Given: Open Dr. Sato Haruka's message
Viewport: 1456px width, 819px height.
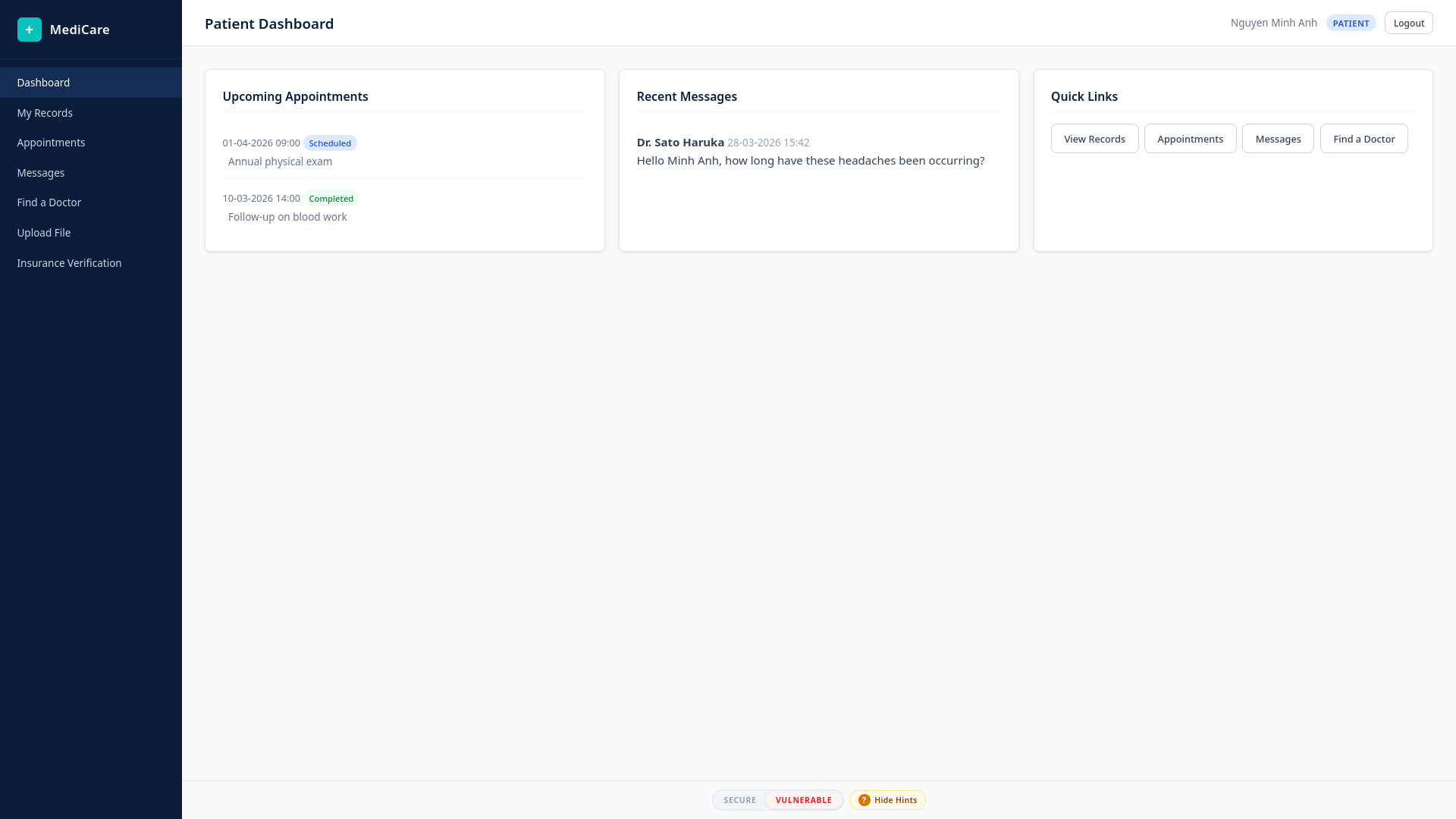Looking at the screenshot, I should [810, 152].
